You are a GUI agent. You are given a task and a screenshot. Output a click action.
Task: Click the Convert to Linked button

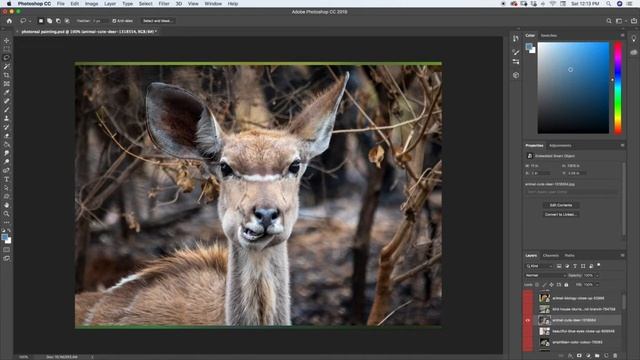click(561, 214)
